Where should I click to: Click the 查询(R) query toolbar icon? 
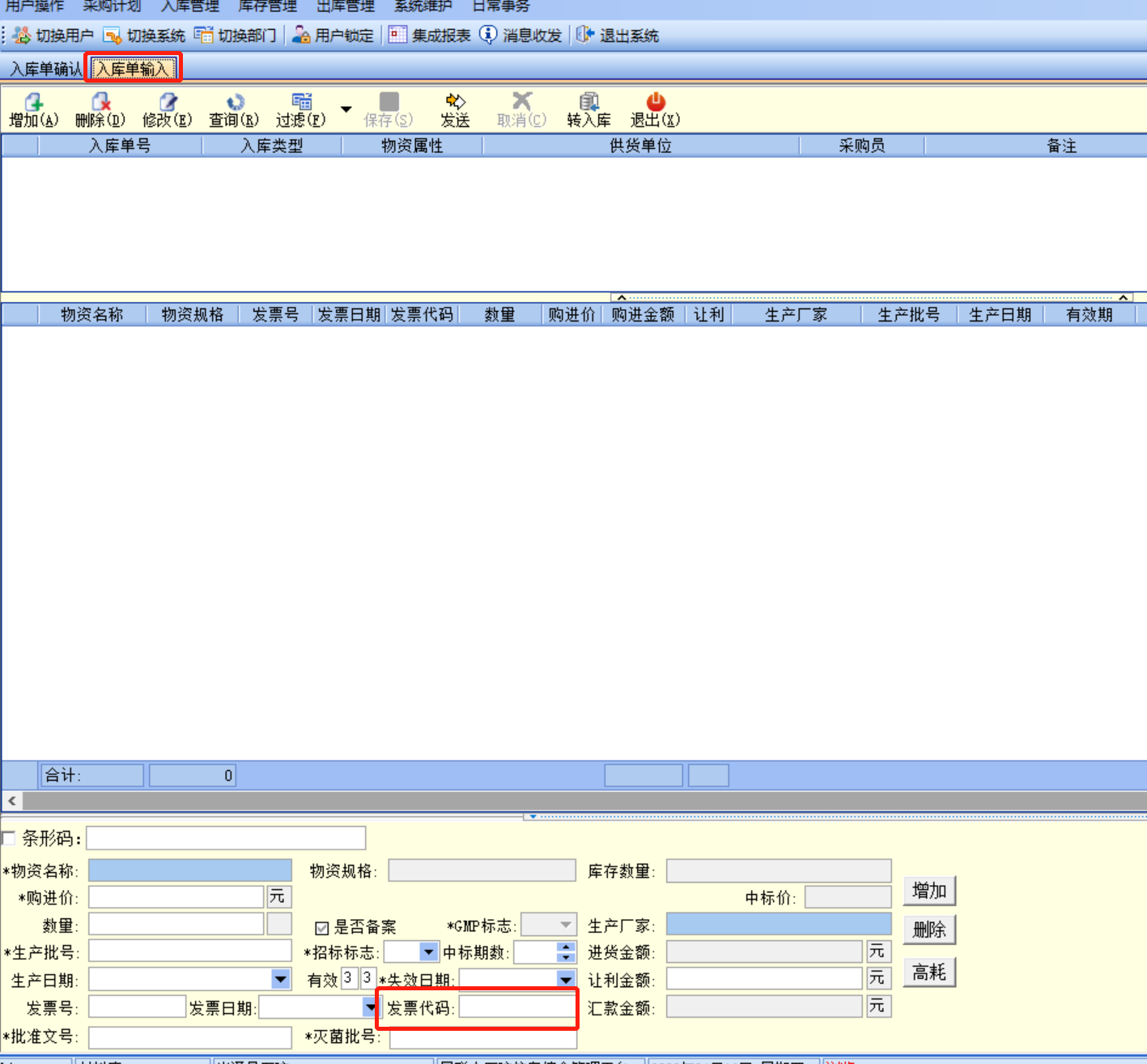tap(235, 102)
